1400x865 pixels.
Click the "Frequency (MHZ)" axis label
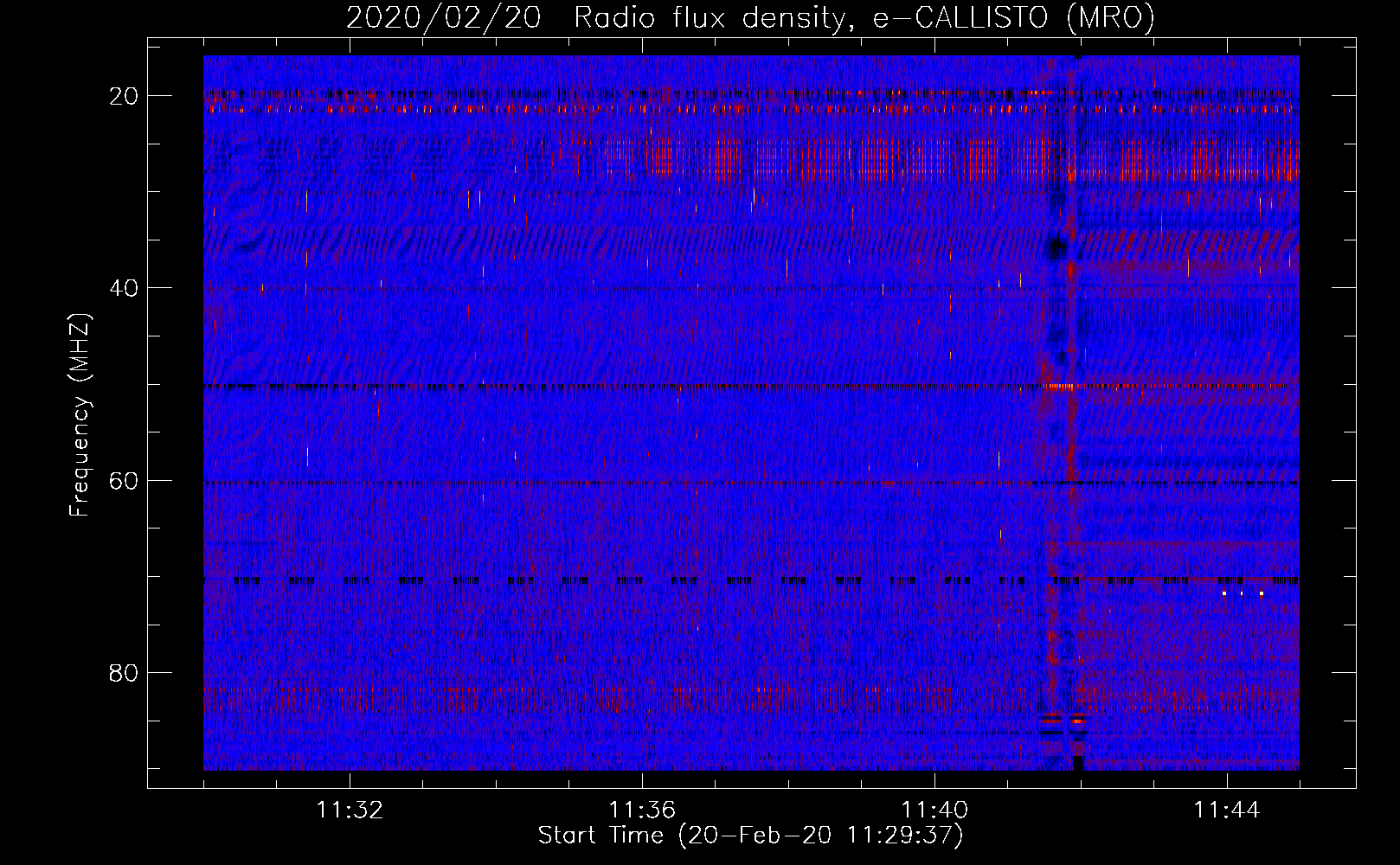[x=80, y=415]
